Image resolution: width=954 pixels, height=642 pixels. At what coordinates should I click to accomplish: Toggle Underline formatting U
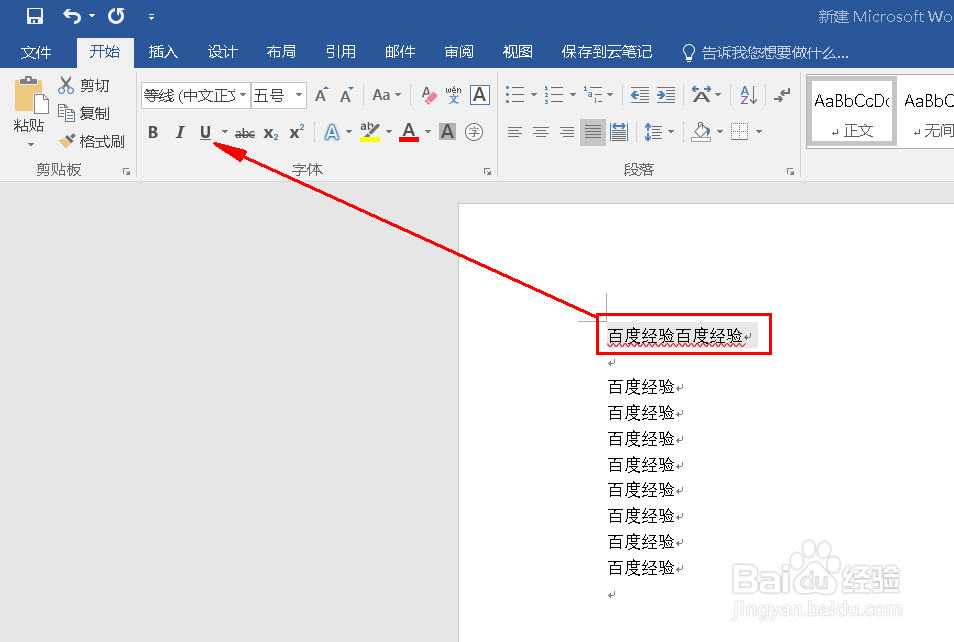[205, 132]
